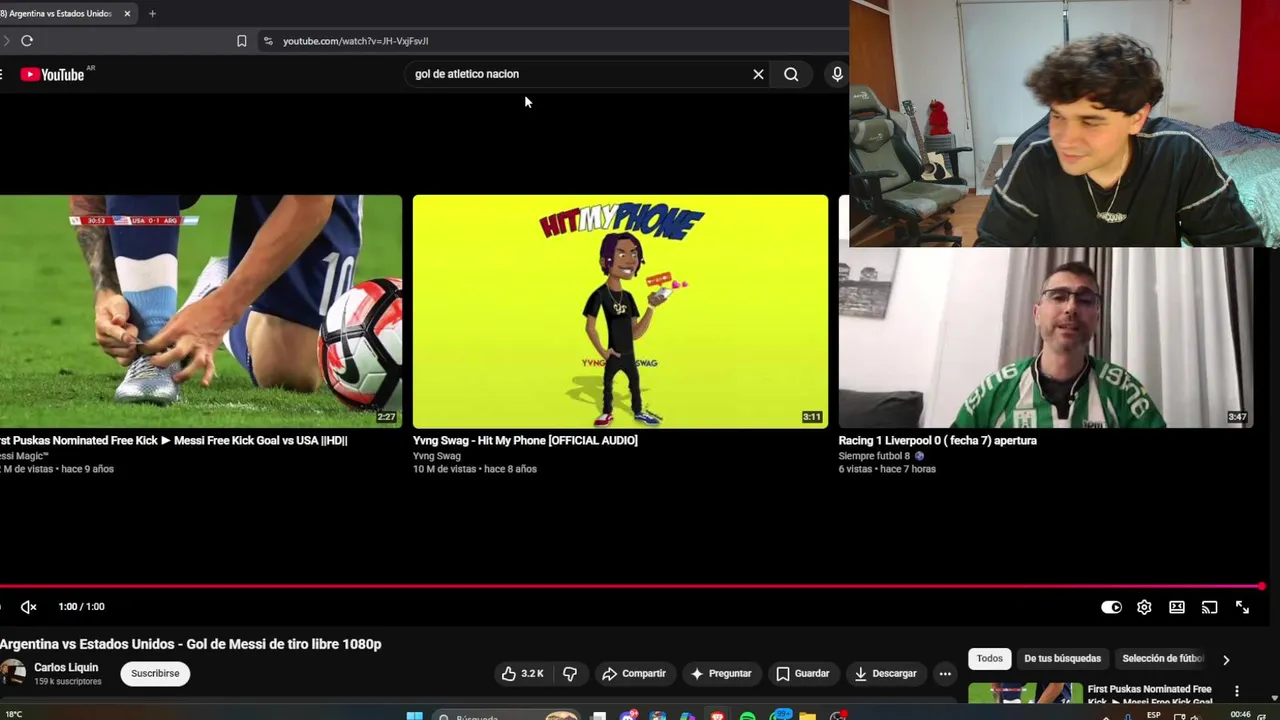Open the options menu for First Puskas Nominated video
This screenshot has height=720, width=1280.
point(1237,691)
